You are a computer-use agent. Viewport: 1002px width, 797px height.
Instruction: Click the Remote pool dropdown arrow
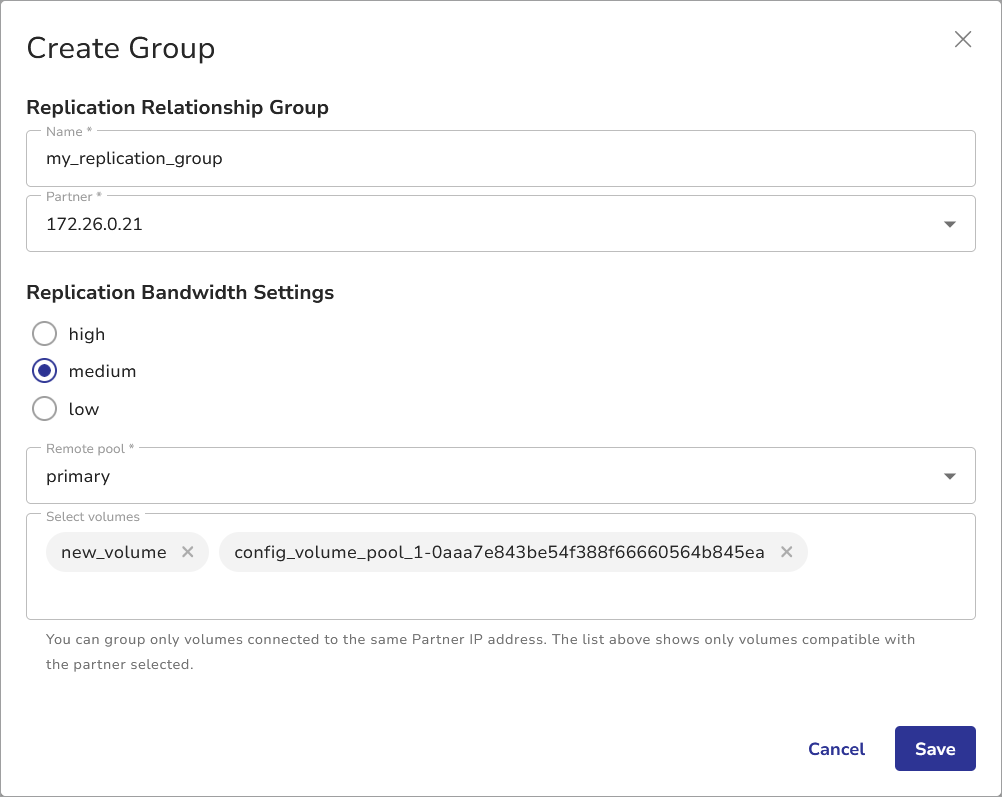point(950,476)
